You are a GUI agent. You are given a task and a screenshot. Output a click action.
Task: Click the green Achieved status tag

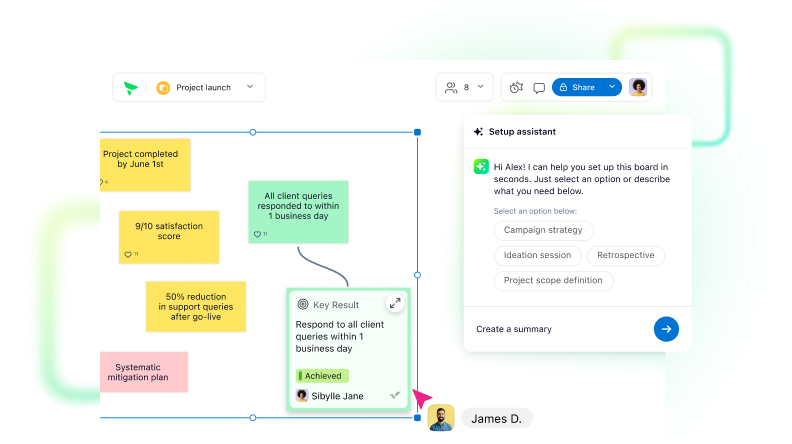(x=322, y=376)
